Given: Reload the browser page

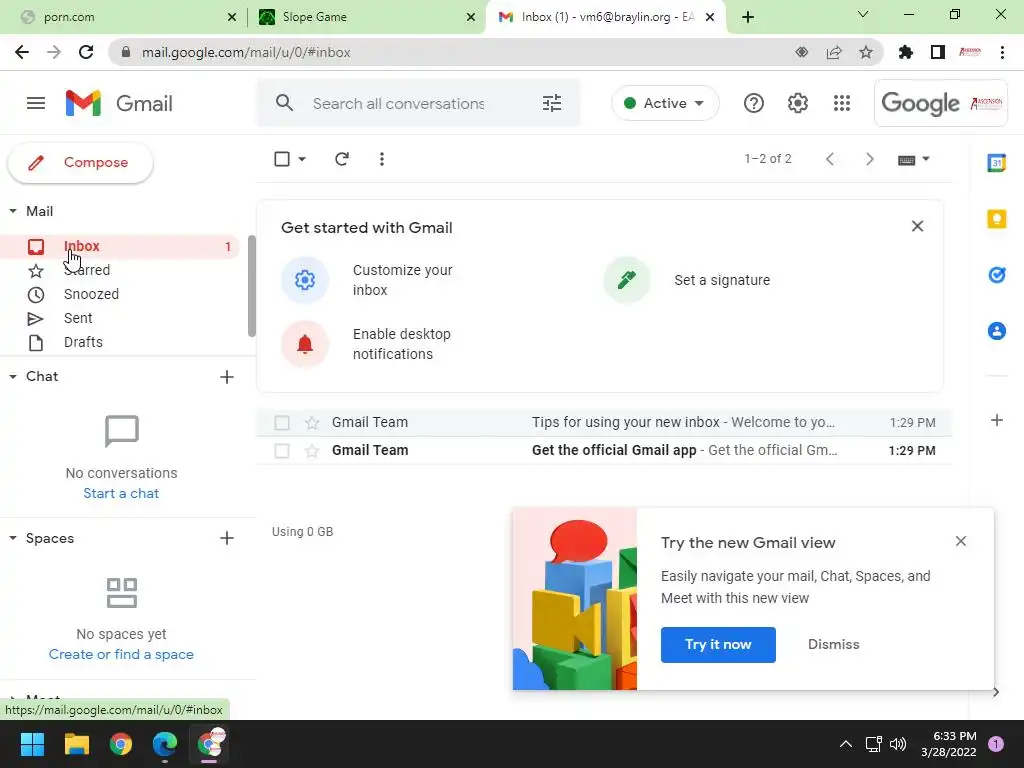Looking at the screenshot, I should [x=86, y=52].
